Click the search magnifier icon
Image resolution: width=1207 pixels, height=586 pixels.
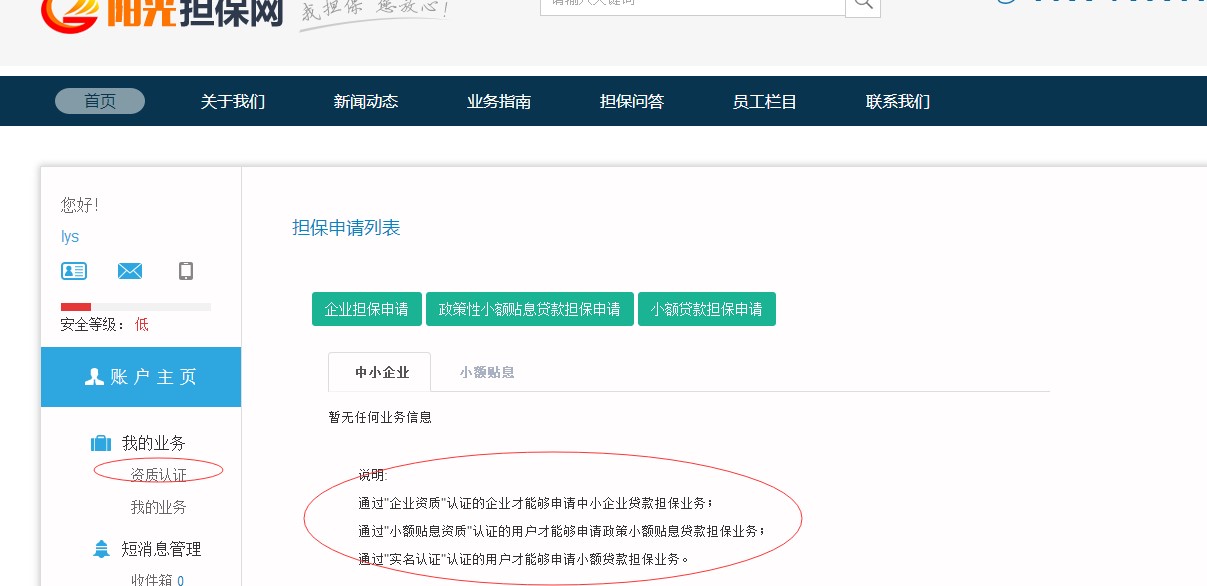[862, 5]
